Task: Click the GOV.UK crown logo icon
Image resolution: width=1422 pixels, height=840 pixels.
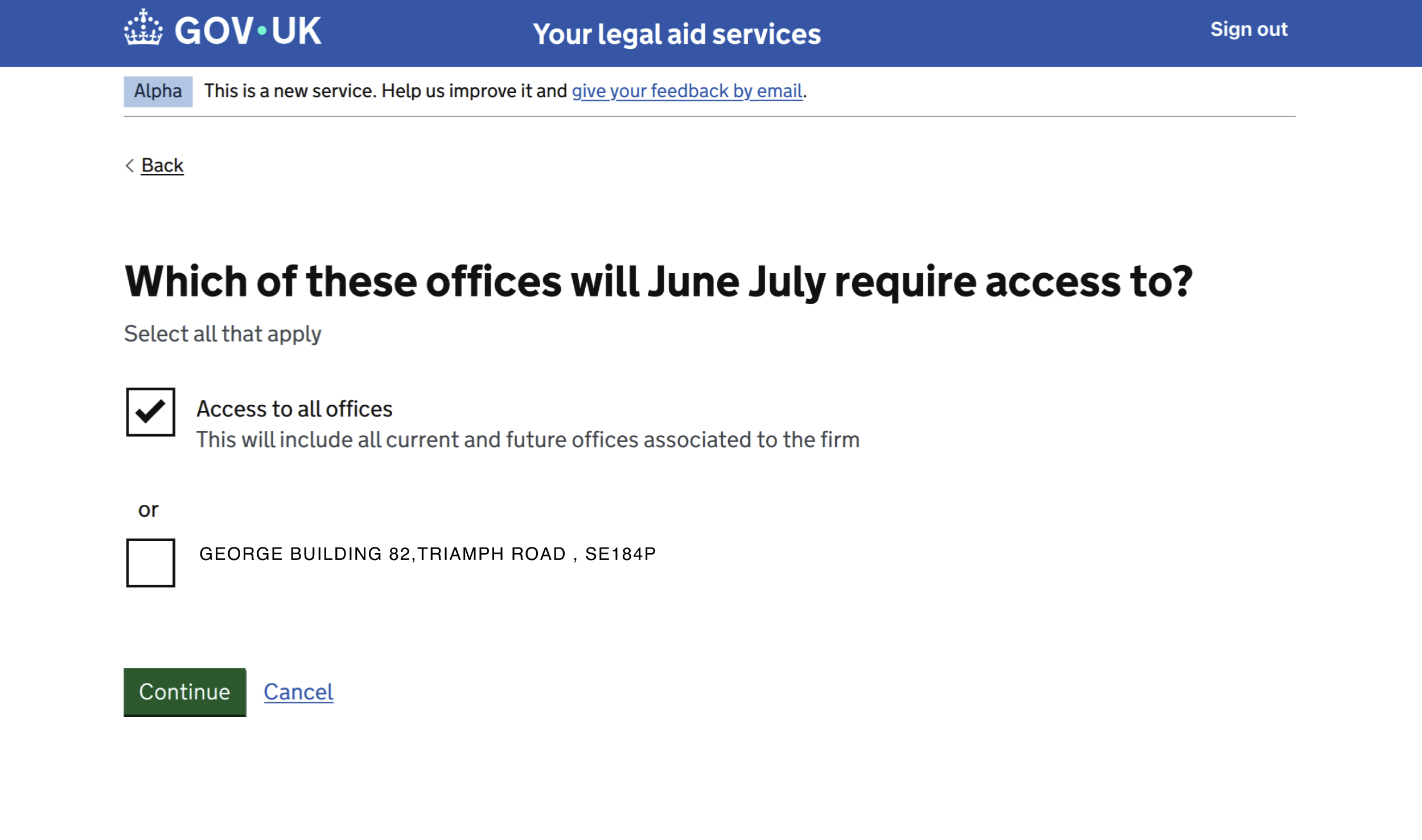Action: click(x=143, y=27)
